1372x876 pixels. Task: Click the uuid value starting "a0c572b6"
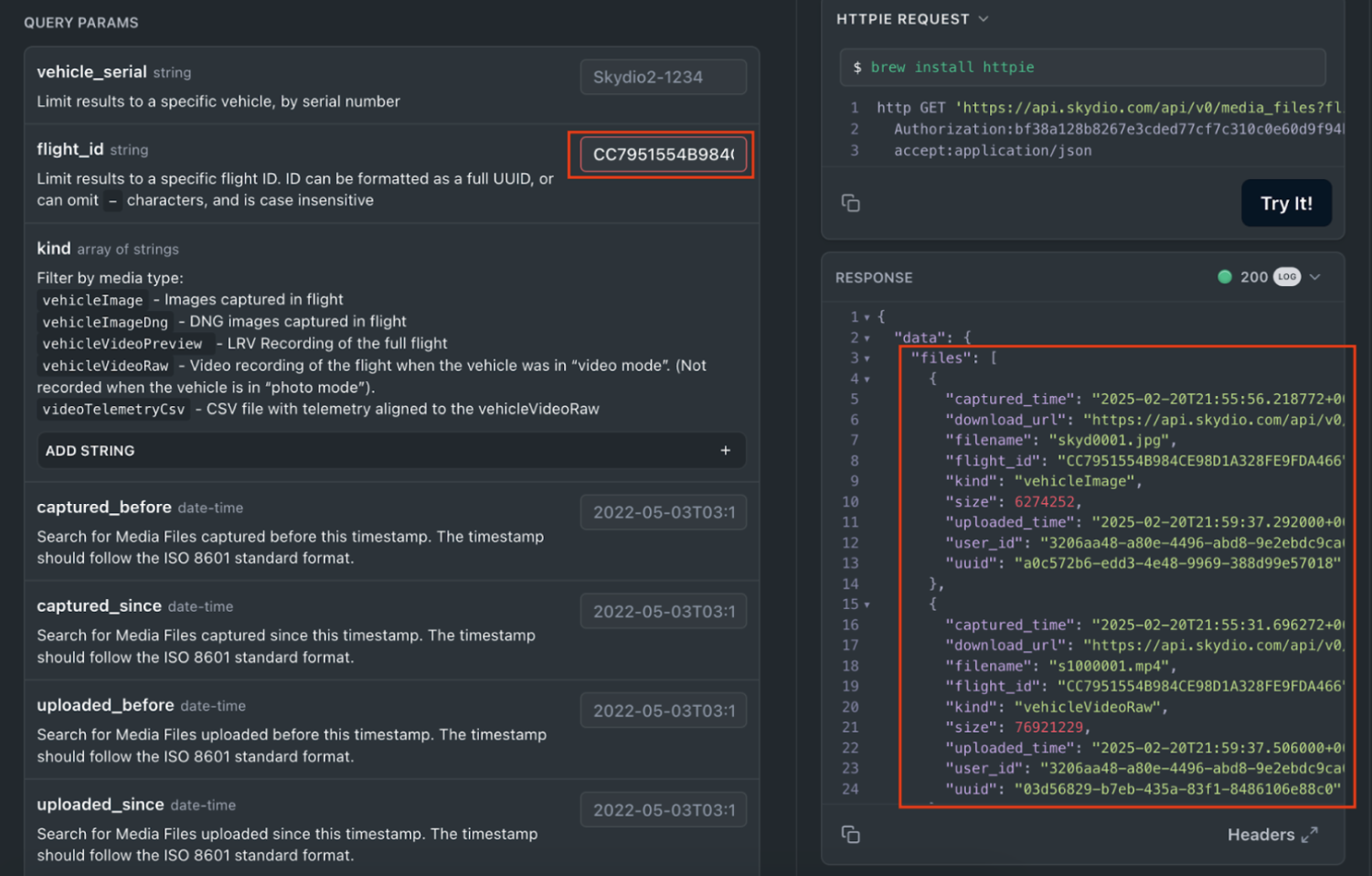(x=1177, y=563)
